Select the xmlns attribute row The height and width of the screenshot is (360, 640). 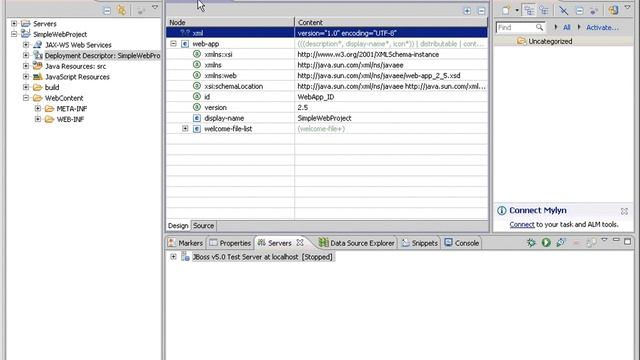(x=327, y=65)
